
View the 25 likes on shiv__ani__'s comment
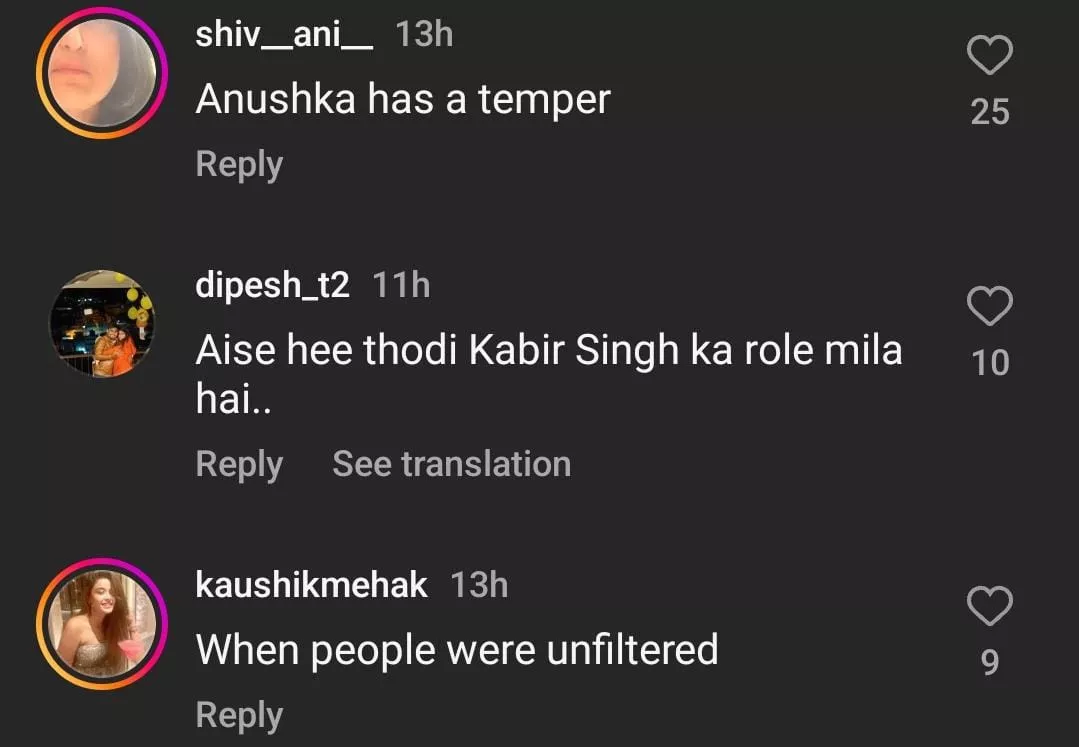point(990,112)
